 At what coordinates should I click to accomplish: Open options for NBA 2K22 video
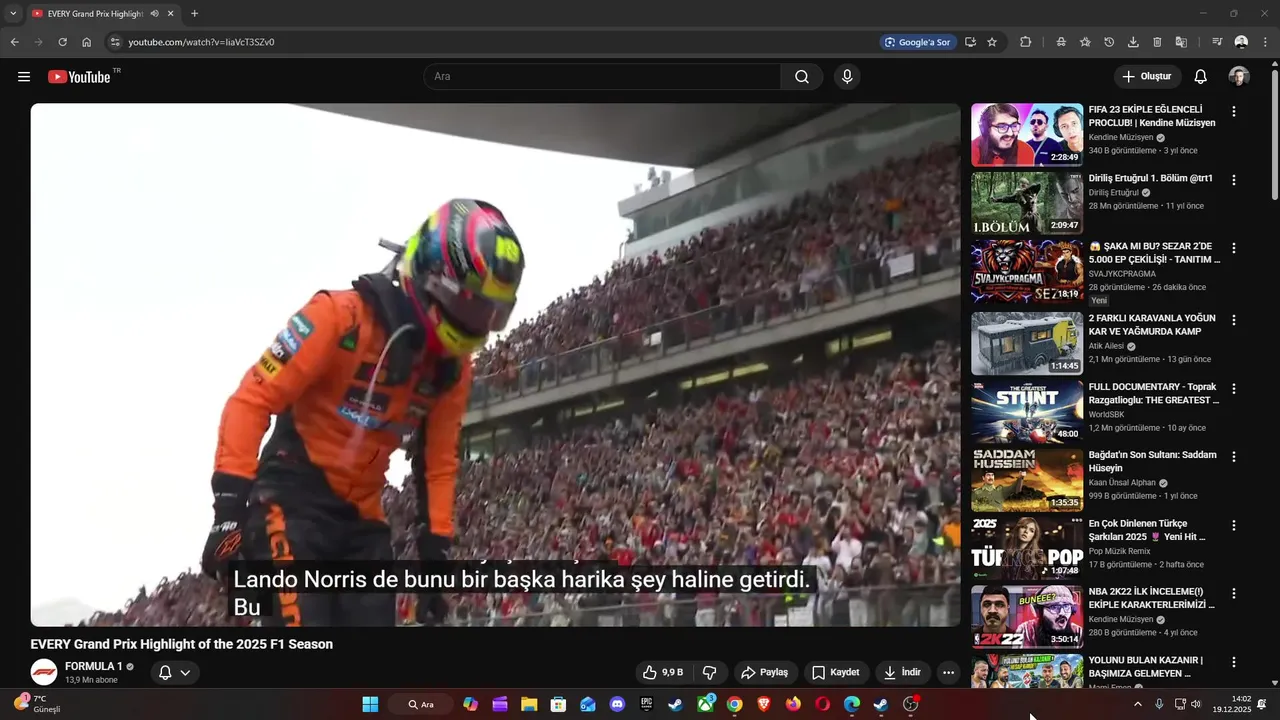[x=1233, y=593]
